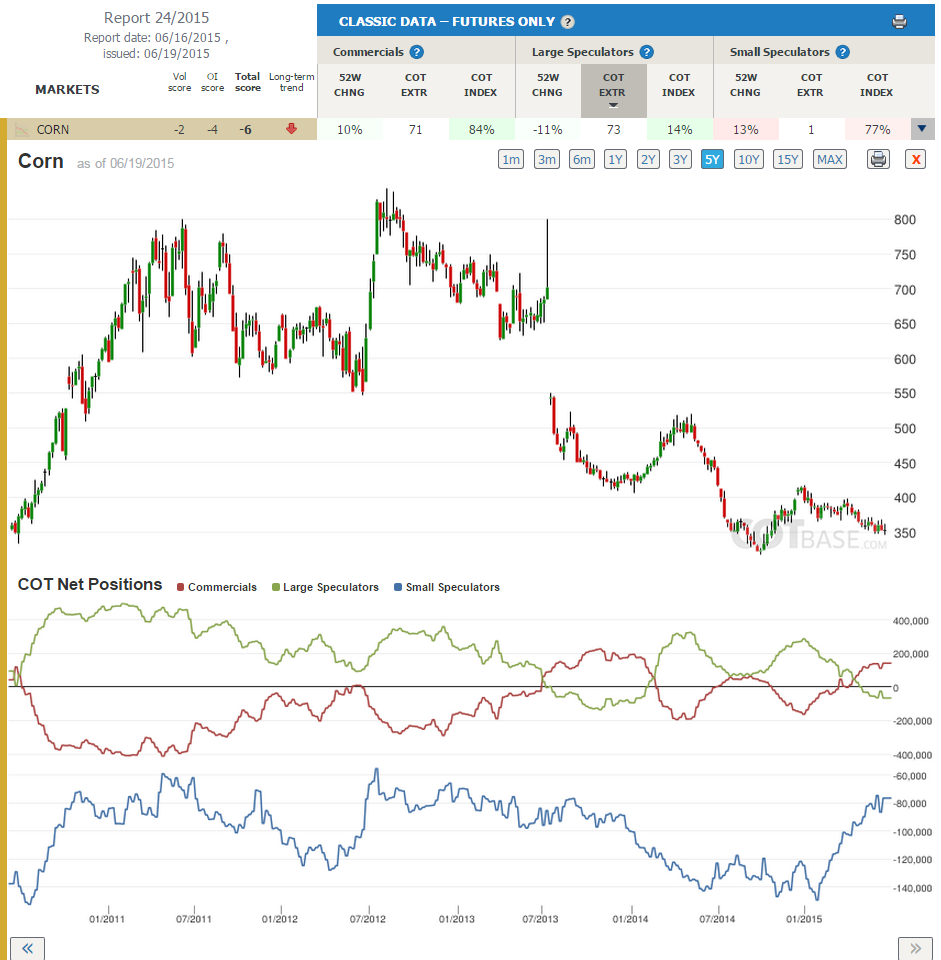Go to previous period with left double arrow
Viewport: 941px width, 960px height.
pyautogui.click(x=28, y=948)
